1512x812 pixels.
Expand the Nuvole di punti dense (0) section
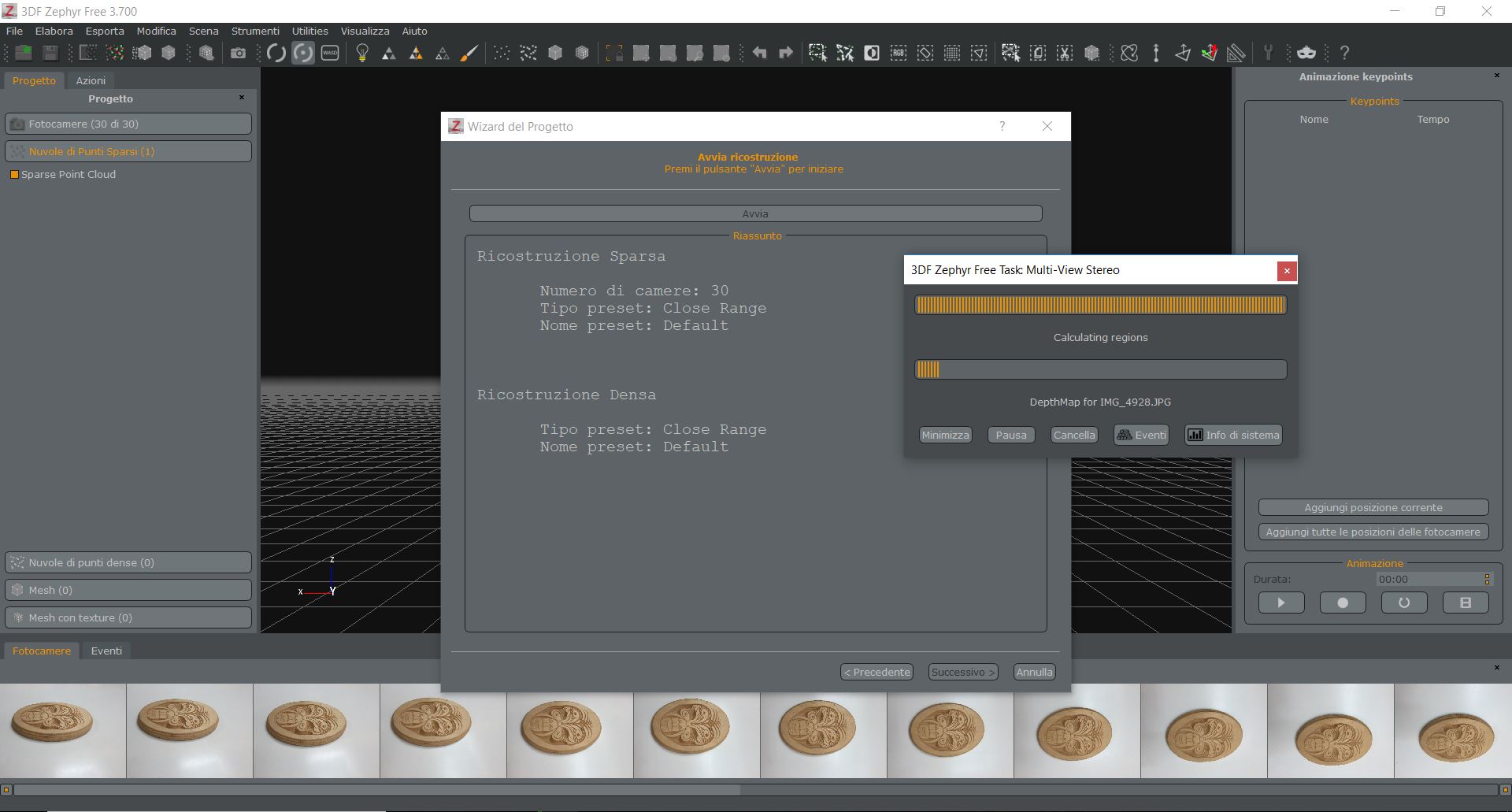coord(128,562)
